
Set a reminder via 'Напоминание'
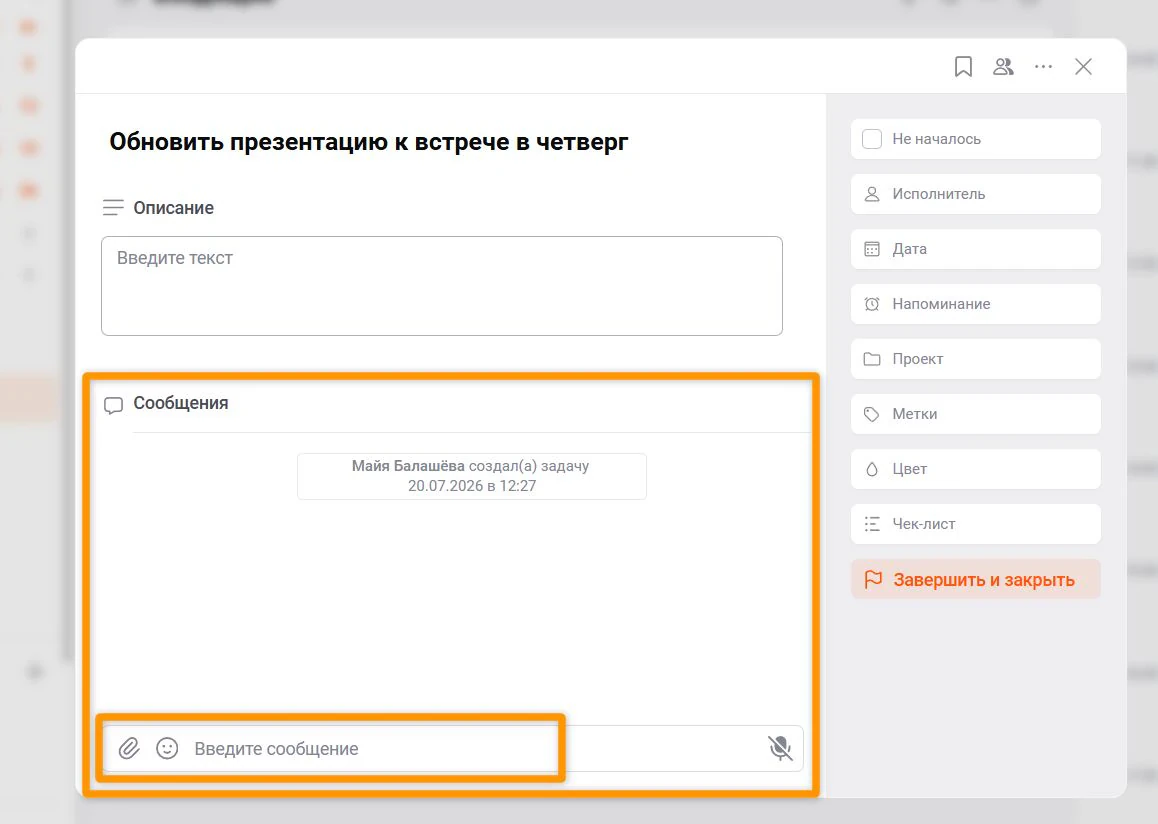(x=976, y=304)
